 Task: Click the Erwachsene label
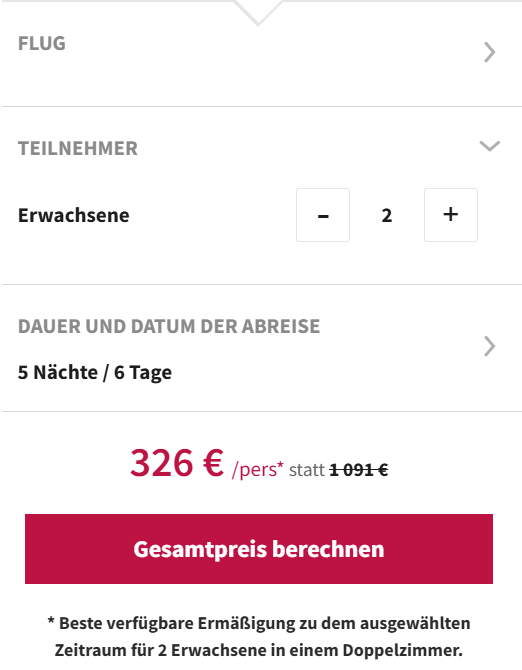point(73,215)
